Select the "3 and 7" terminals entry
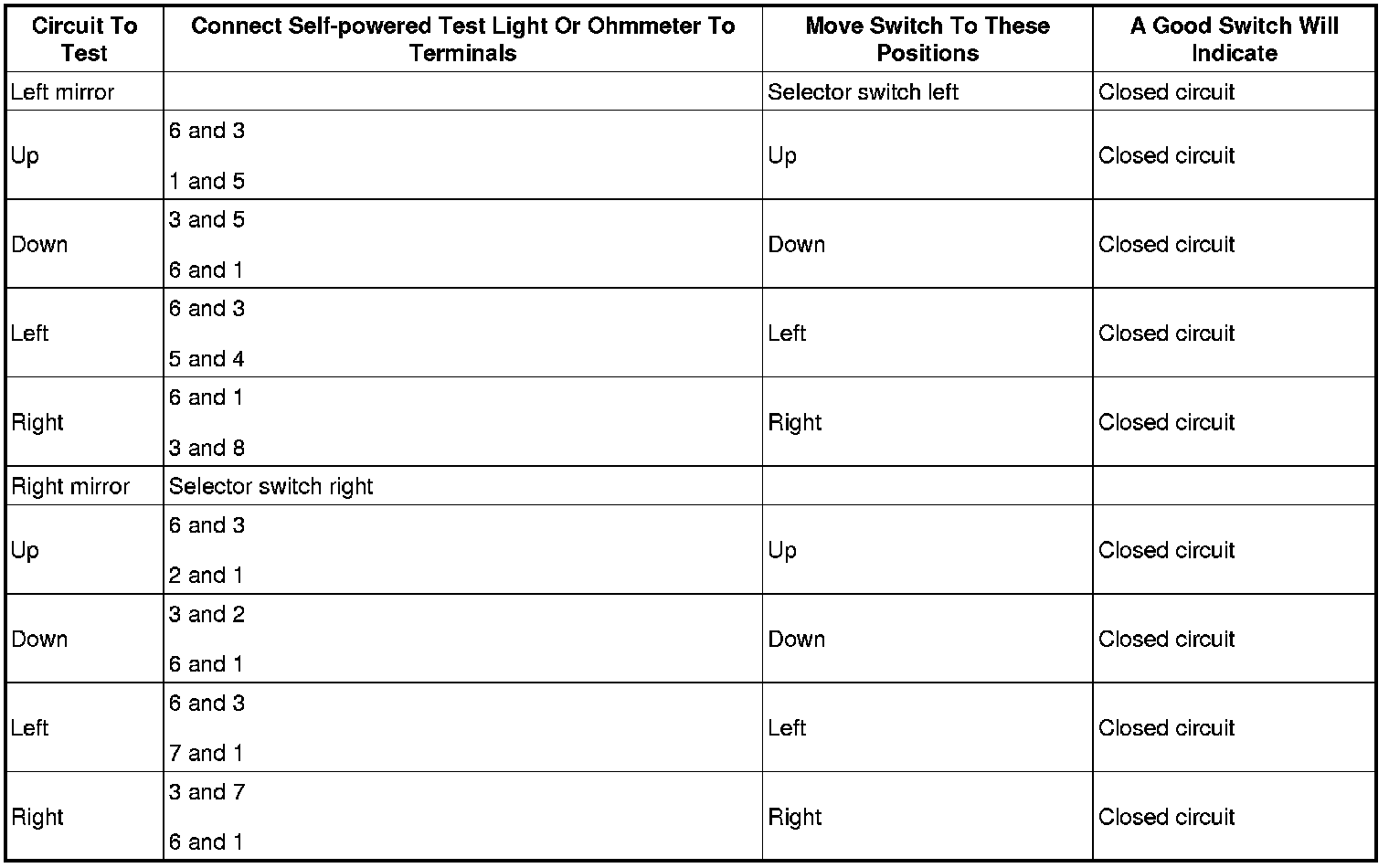 tap(207, 792)
